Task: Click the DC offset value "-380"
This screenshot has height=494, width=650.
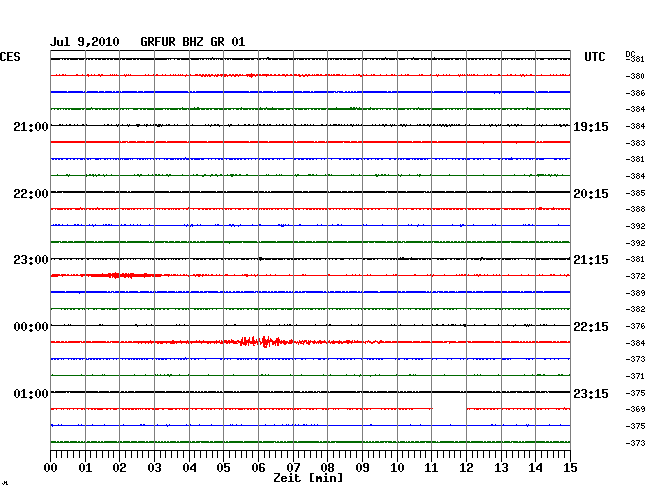Action: tap(635, 76)
